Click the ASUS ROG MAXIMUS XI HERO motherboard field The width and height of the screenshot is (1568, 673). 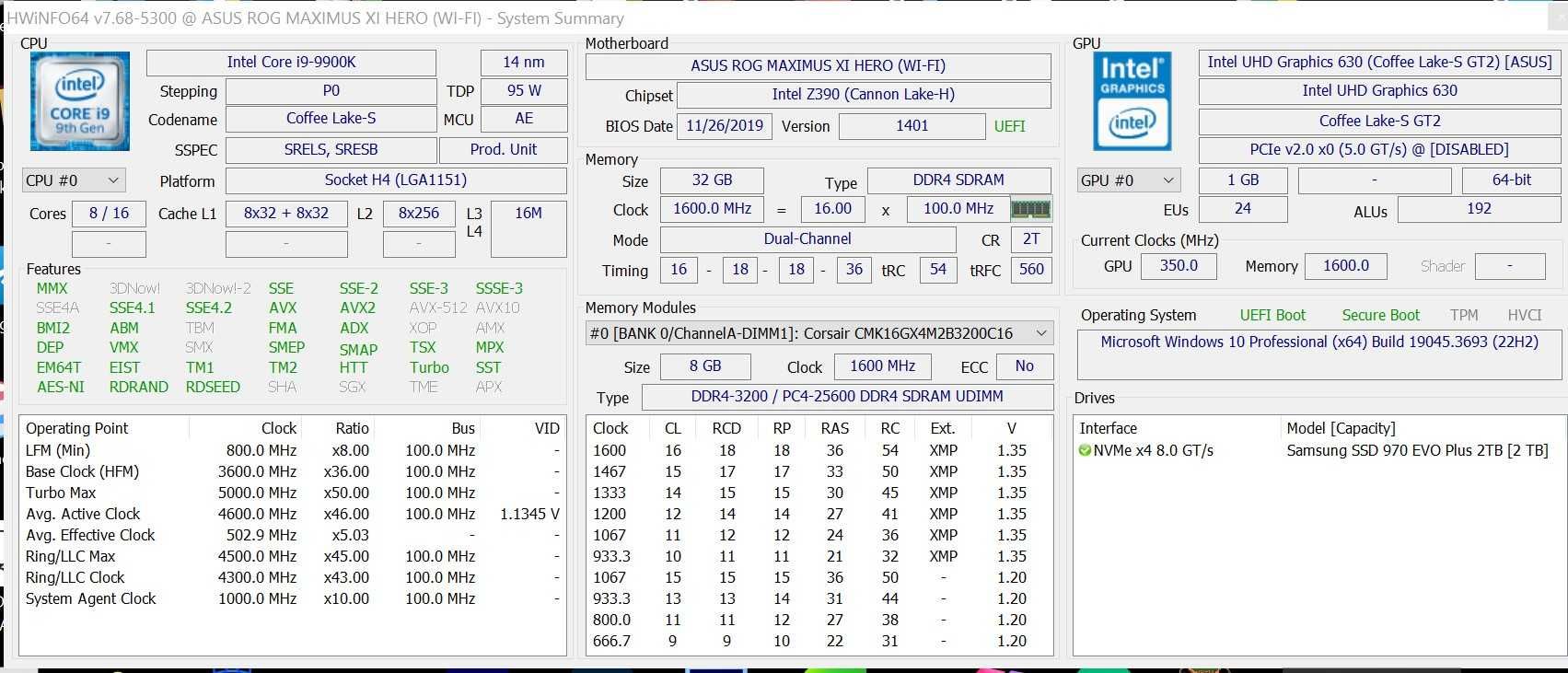pos(819,66)
